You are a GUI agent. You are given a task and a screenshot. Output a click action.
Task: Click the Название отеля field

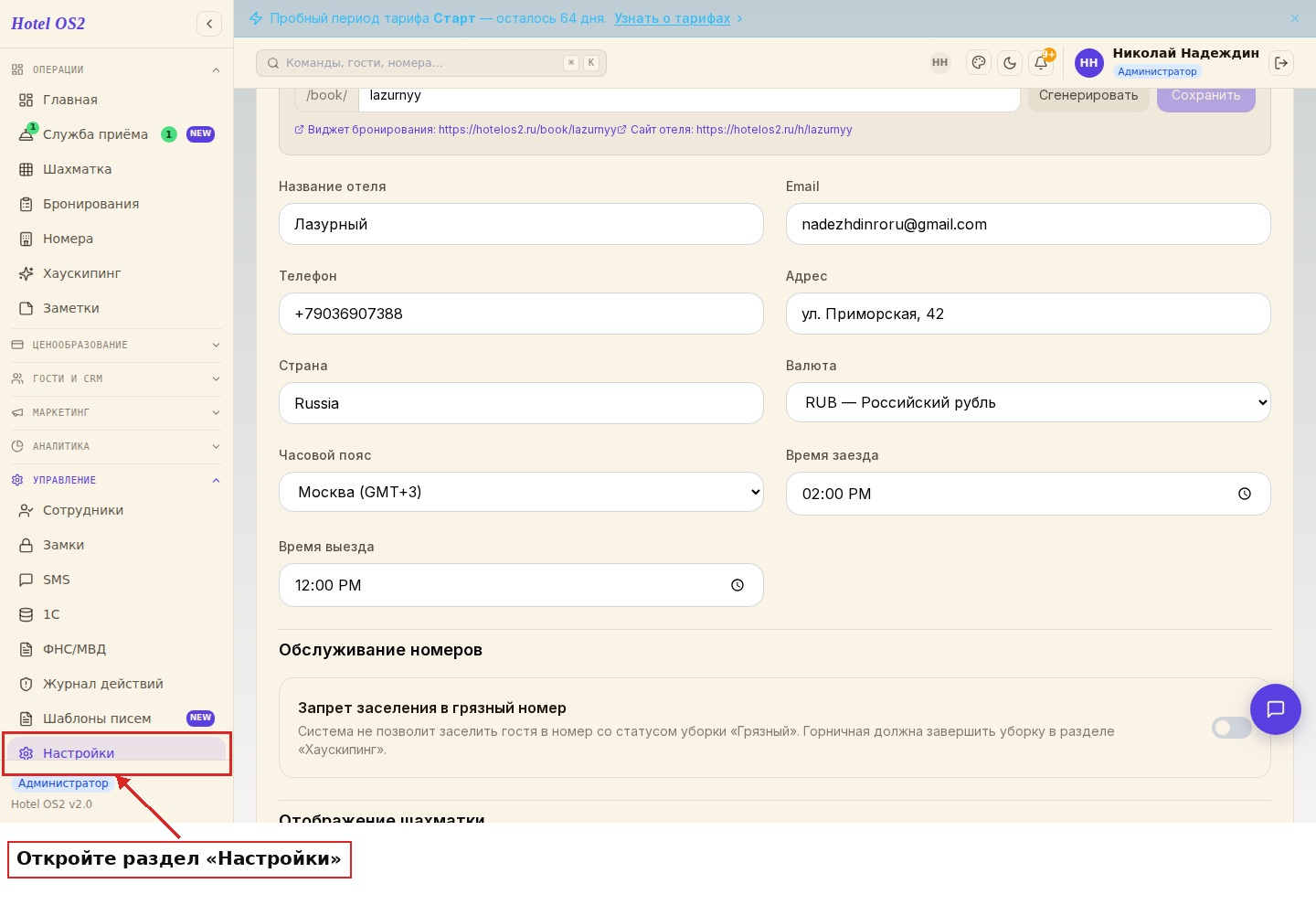coord(521,224)
